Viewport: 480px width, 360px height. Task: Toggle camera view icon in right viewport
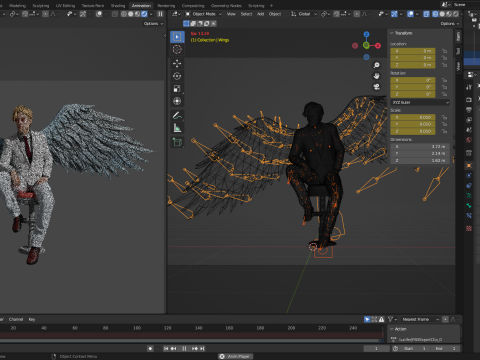pyautogui.click(x=376, y=87)
